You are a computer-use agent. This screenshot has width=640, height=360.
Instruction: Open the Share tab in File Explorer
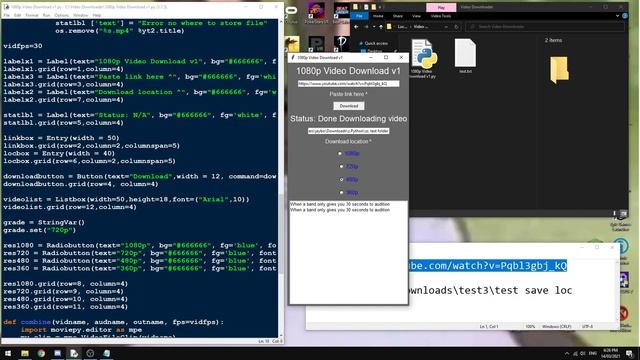tap(398, 16)
